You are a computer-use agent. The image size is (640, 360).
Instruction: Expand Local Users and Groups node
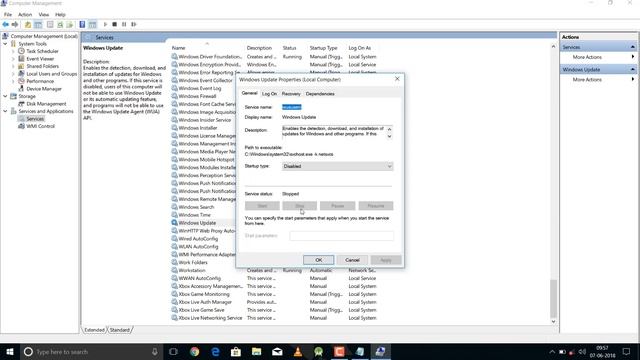13,74
